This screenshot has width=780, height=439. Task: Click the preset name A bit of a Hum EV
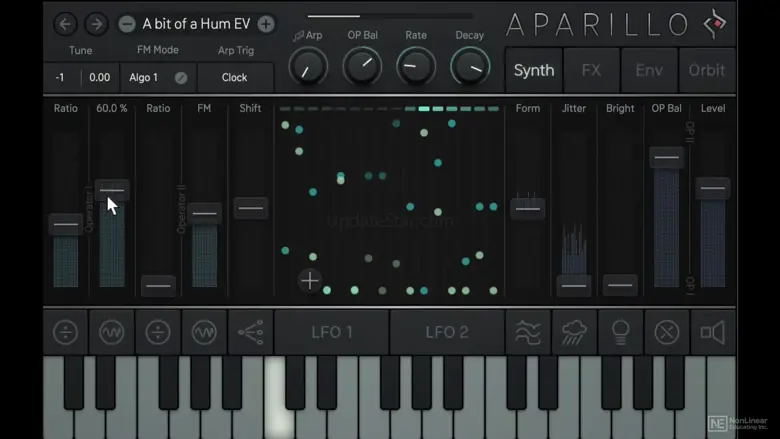click(196, 24)
